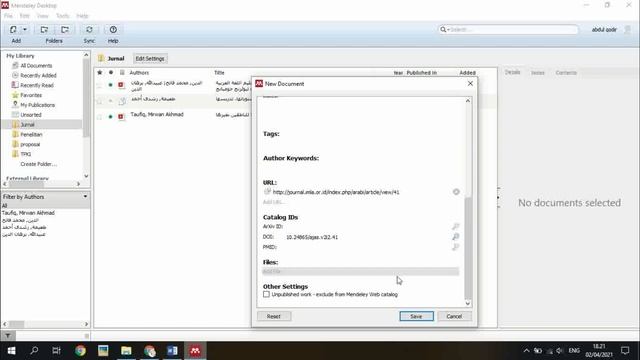Select Recently Read in sidebar
This screenshot has height=360, width=640.
point(37,85)
